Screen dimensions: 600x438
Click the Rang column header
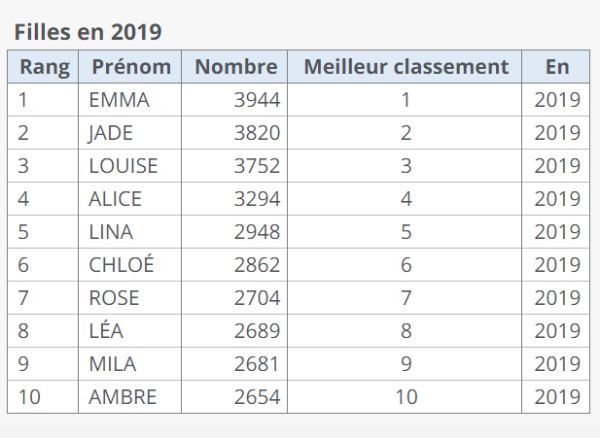tap(44, 67)
